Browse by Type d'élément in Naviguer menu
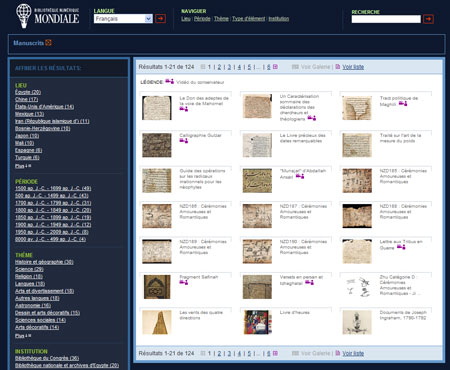Screen dimensions: 450x370 pyautogui.click(x=249, y=19)
